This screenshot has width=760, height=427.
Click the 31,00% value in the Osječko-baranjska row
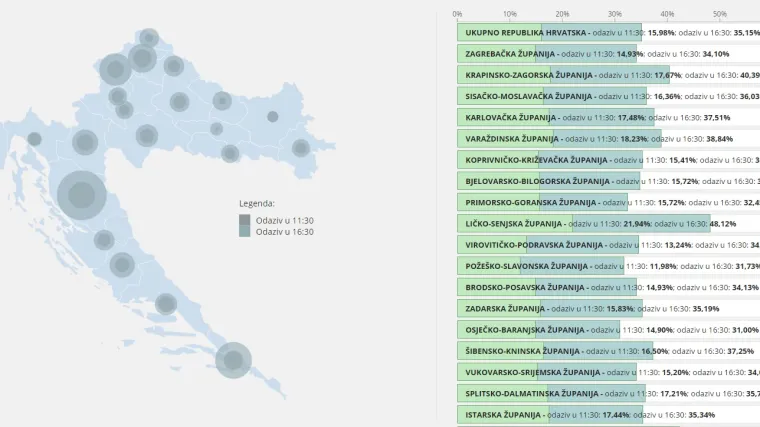point(745,330)
